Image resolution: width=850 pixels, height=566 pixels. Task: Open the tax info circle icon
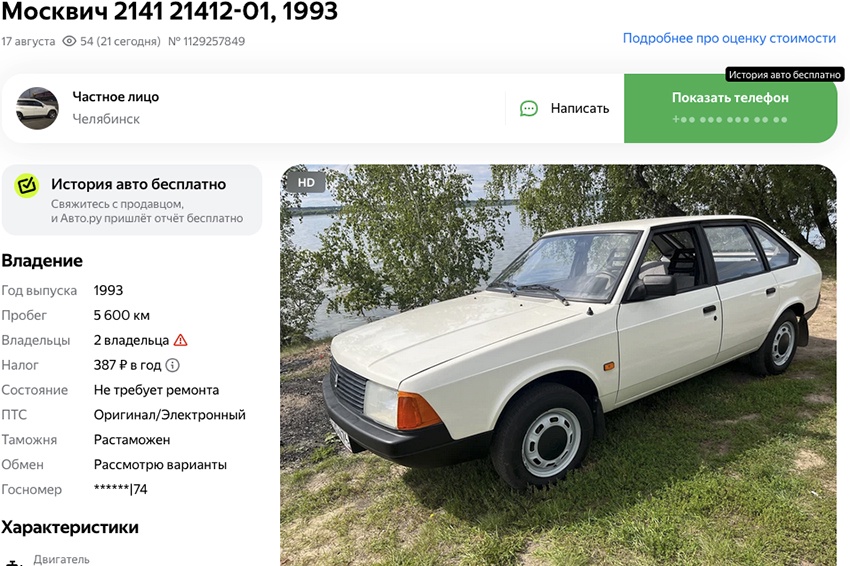point(172,365)
